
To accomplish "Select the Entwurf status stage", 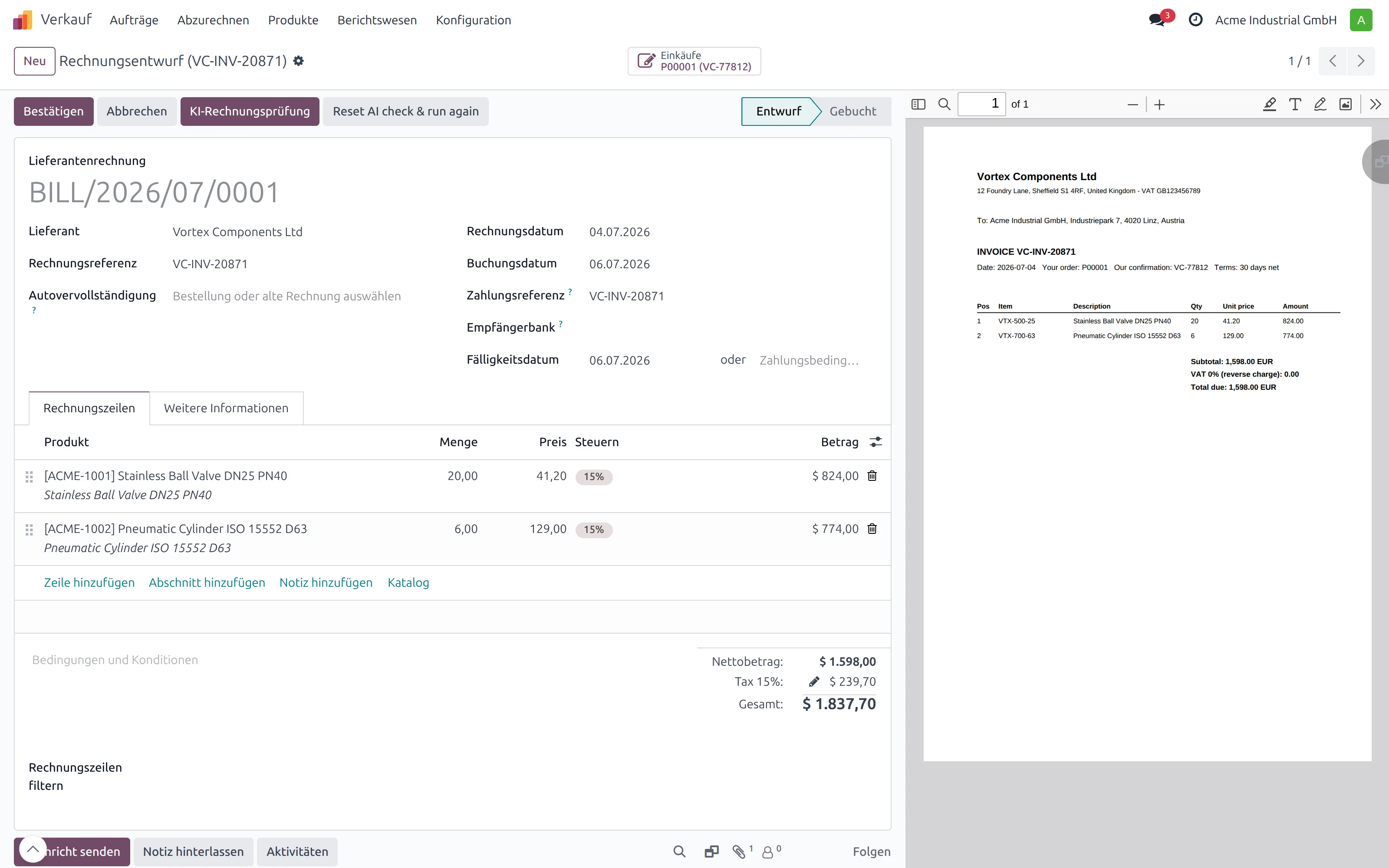I will (x=778, y=112).
